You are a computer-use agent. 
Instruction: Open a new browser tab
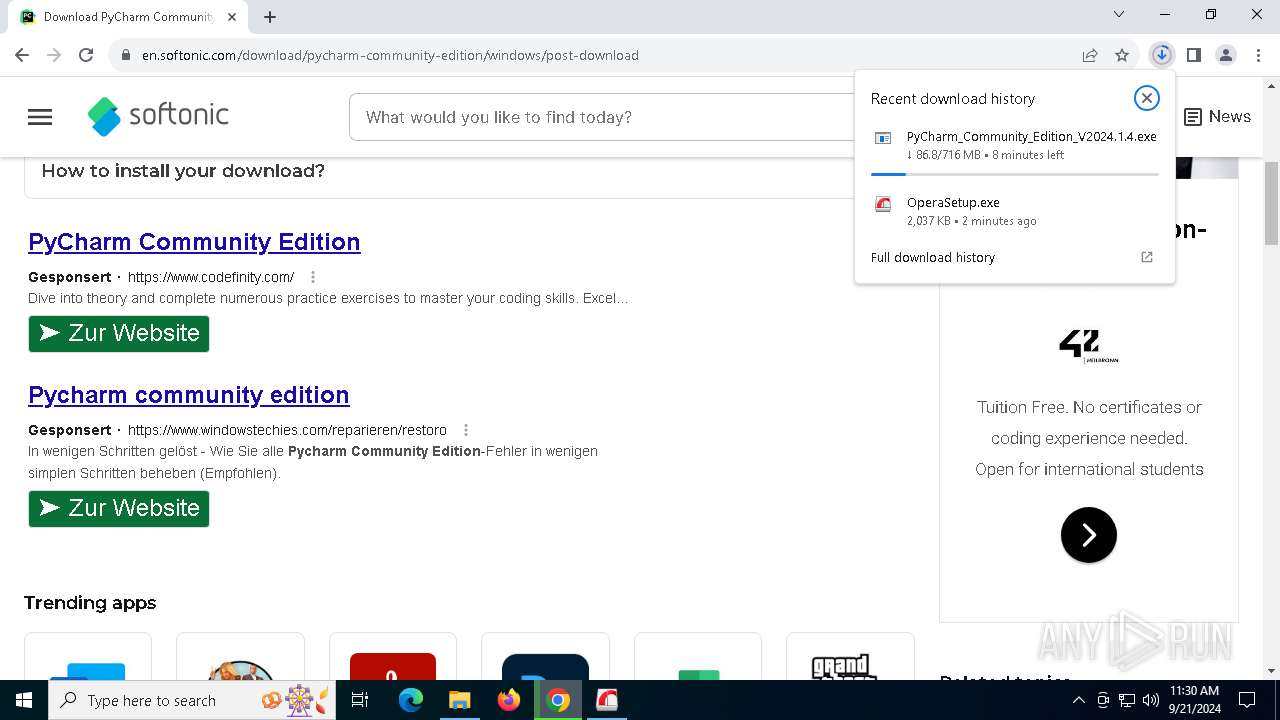click(x=270, y=16)
